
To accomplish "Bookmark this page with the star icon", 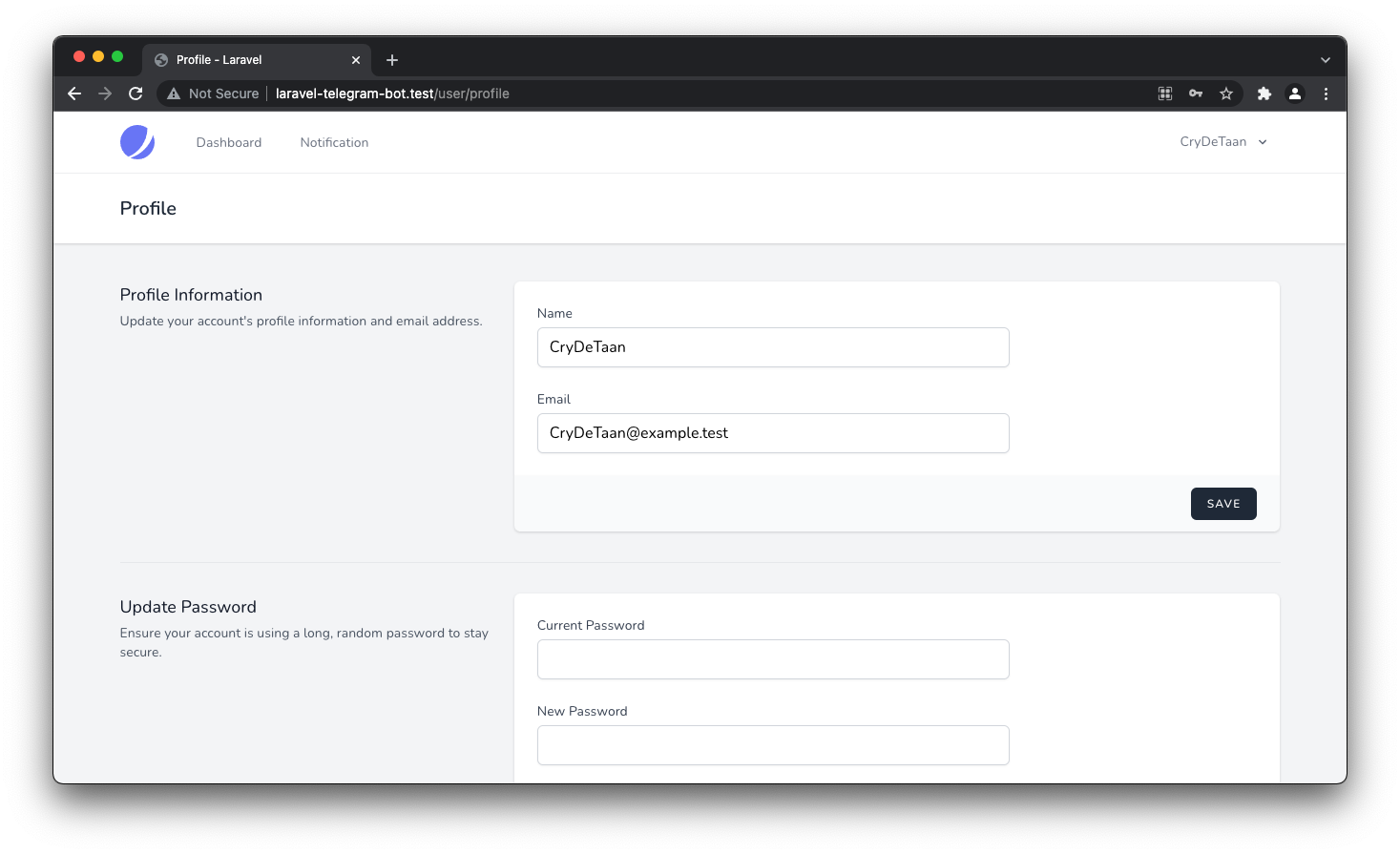I will pyautogui.click(x=1226, y=94).
